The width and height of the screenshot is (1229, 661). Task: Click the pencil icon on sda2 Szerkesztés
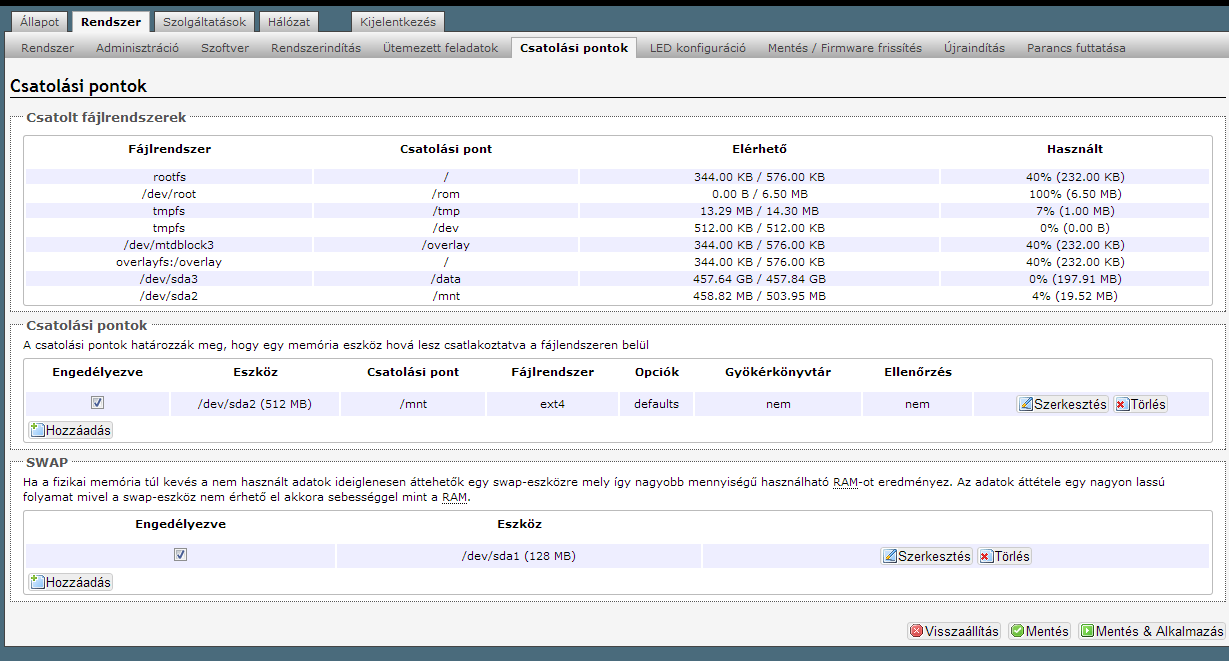(x=1026, y=405)
